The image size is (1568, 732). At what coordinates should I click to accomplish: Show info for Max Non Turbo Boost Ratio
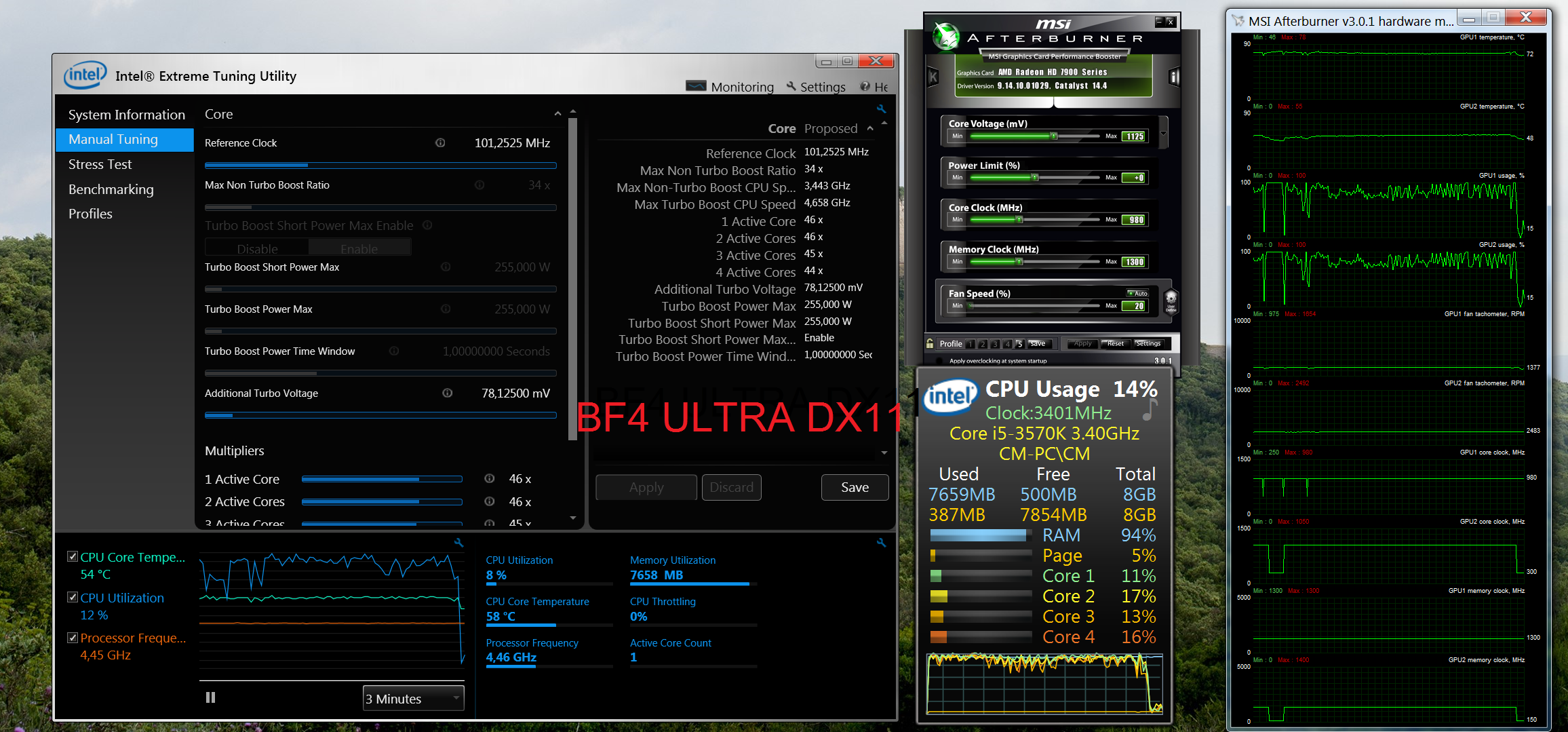click(x=479, y=185)
